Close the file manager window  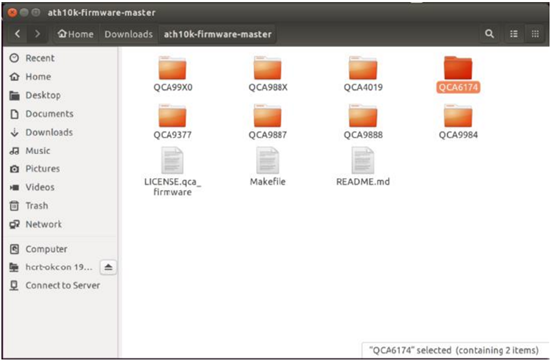point(12,13)
